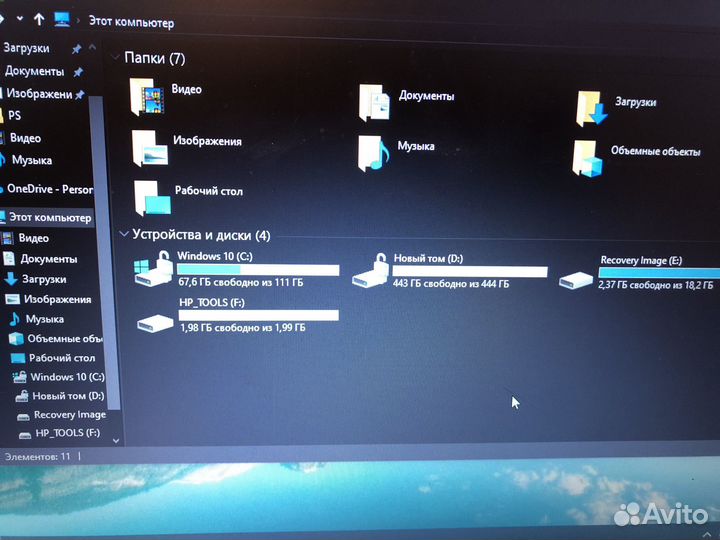The height and width of the screenshot is (540, 720).
Task: Open Видео under Этот компьютер in sidebar
Action: [34, 238]
